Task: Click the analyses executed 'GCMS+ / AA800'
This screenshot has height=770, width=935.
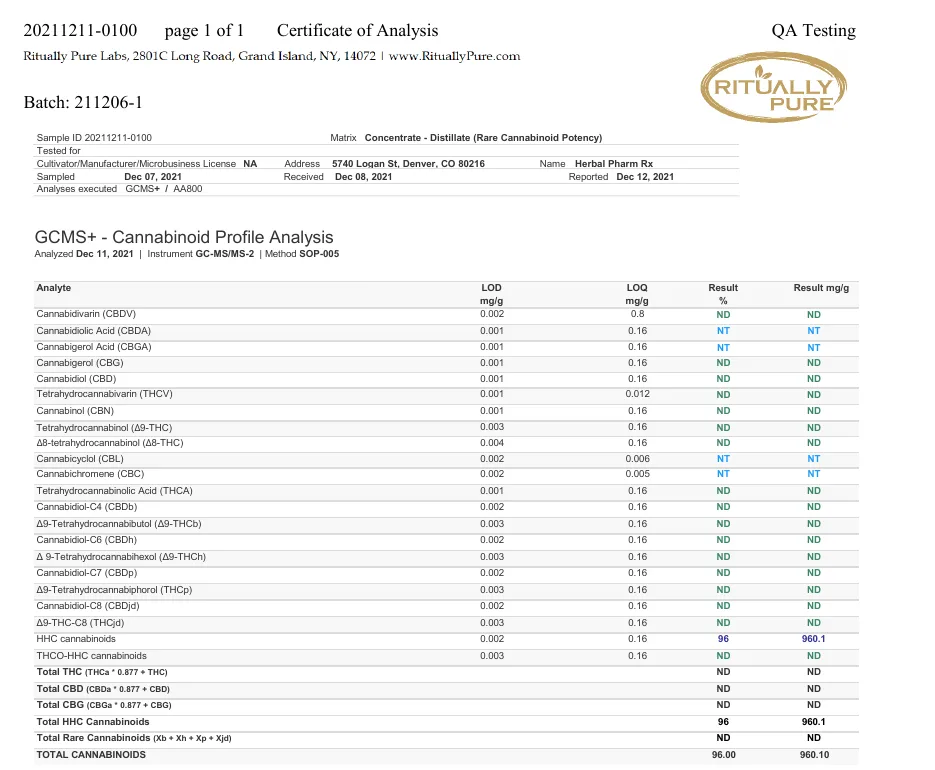Action: point(163,189)
